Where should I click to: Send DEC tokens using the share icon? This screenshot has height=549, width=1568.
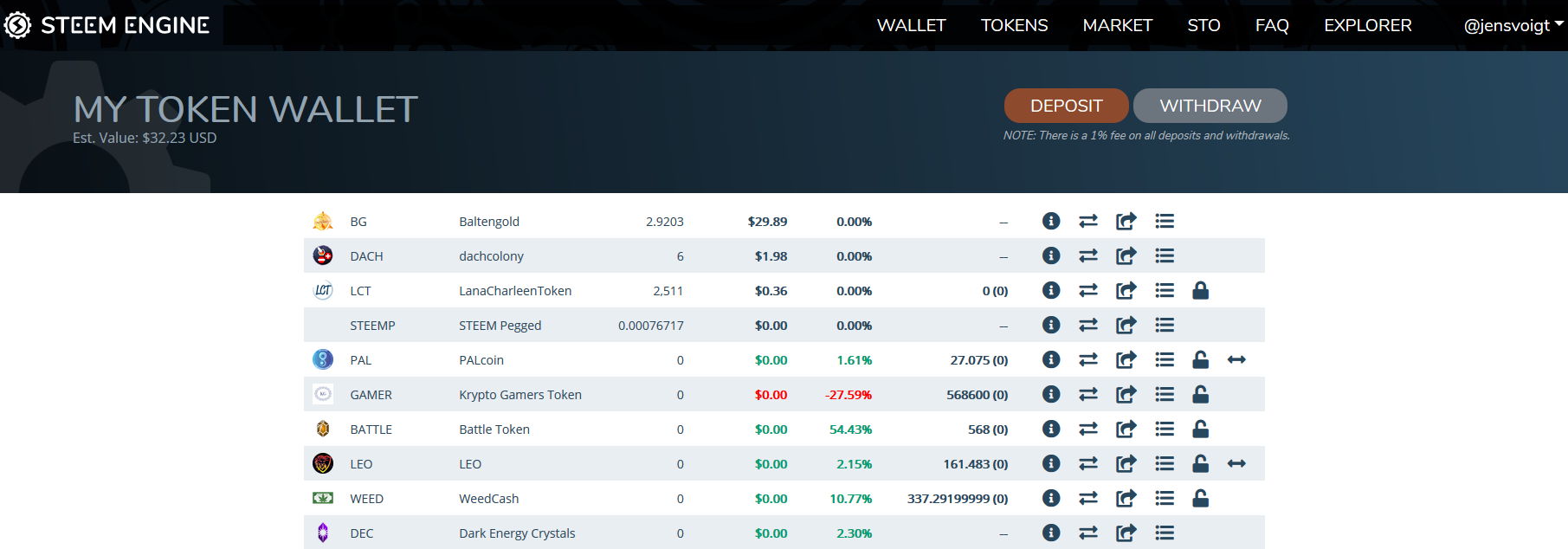[1126, 533]
